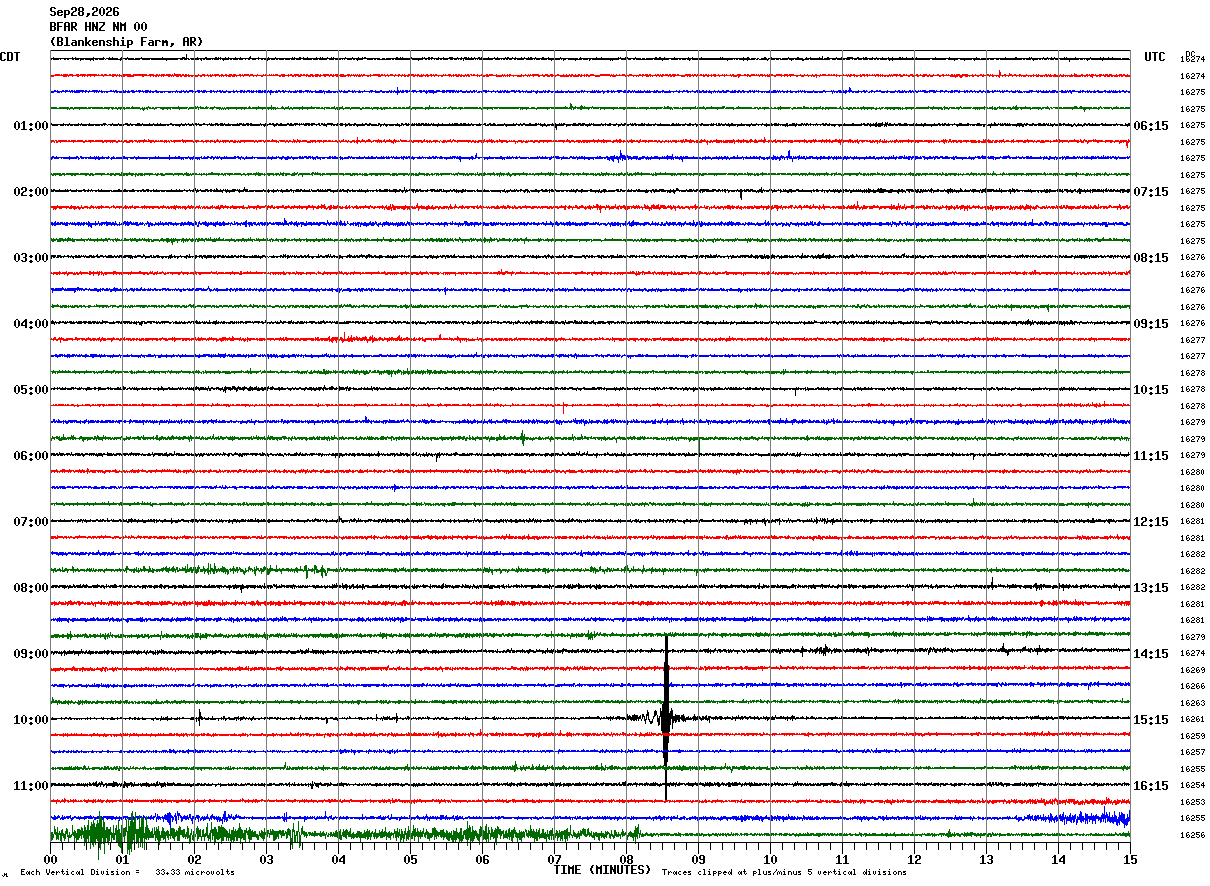
Task: Select the 01:00 CDT time label
Action: 31,126
